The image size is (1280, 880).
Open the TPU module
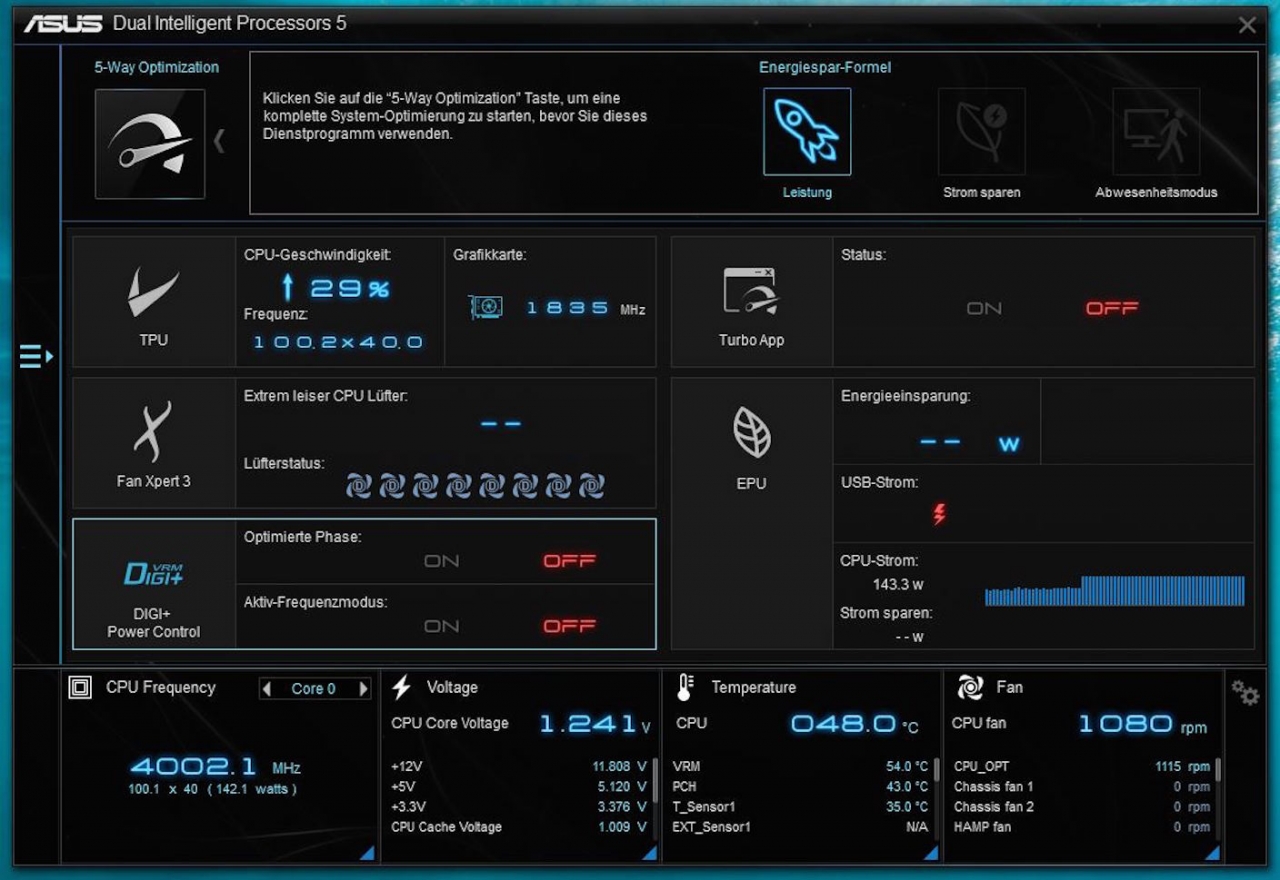[154, 302]
